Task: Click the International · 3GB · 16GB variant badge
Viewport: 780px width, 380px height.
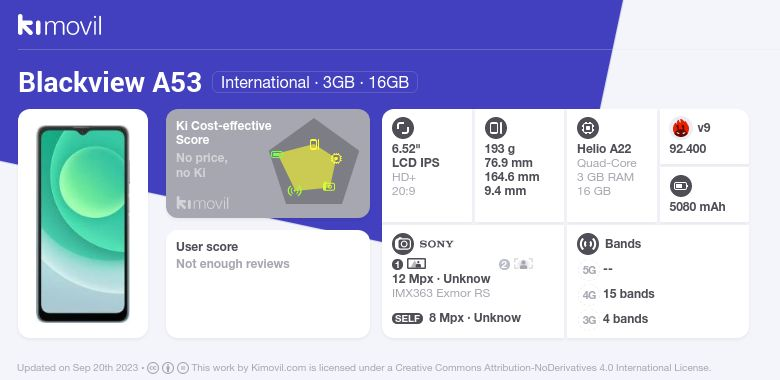Action: tap(315, 82)
